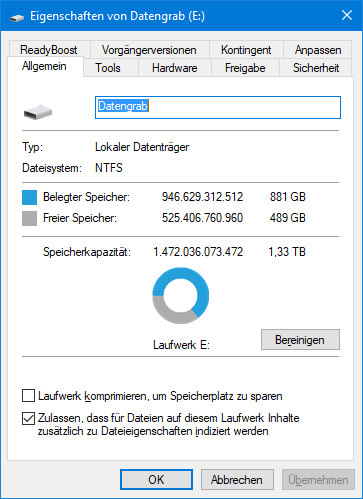Click the NTFS file system text
The height and width of the screenshot is (499, 363).
coord(109,168)
